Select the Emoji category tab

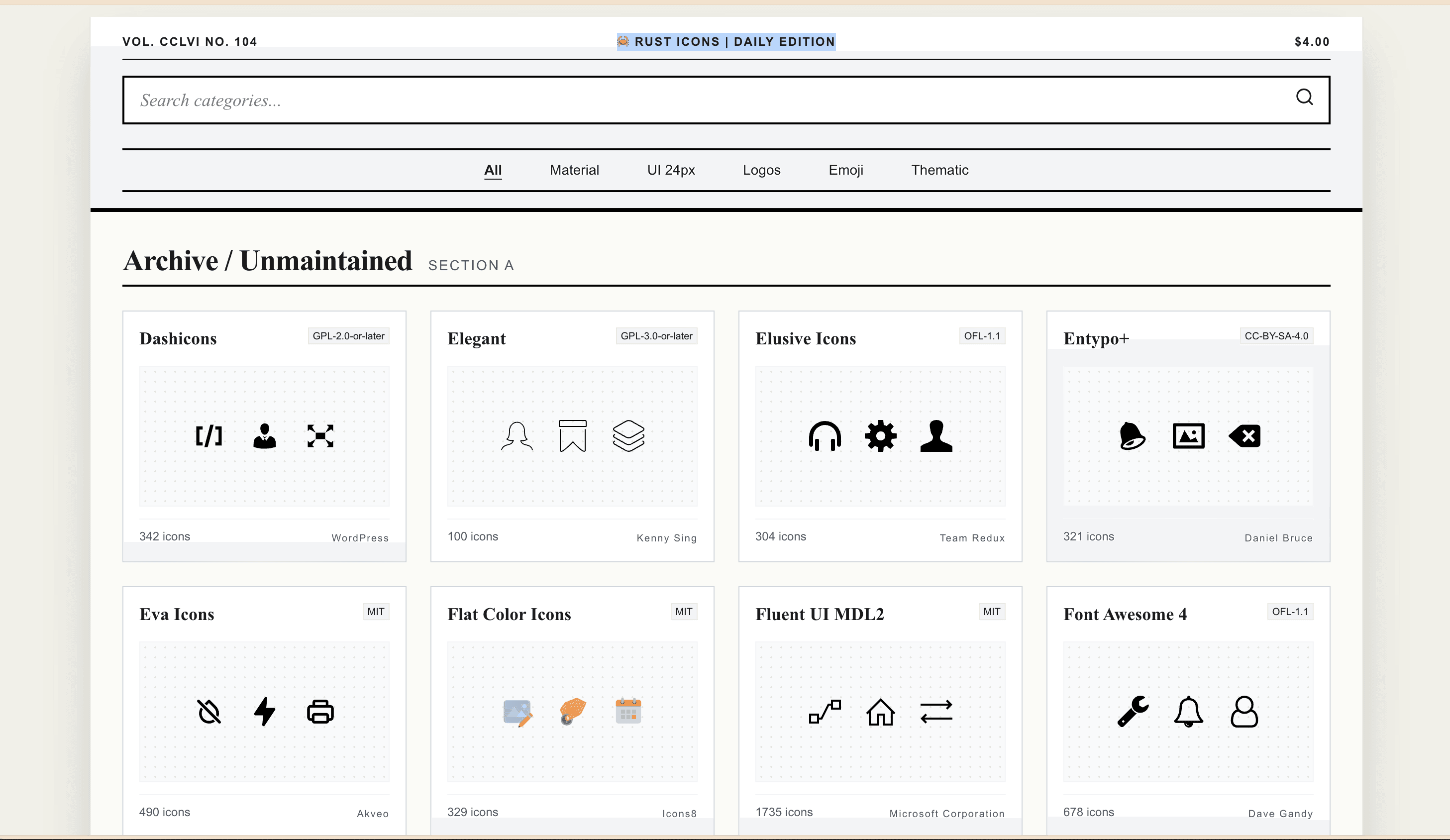[x=845, y=170]
